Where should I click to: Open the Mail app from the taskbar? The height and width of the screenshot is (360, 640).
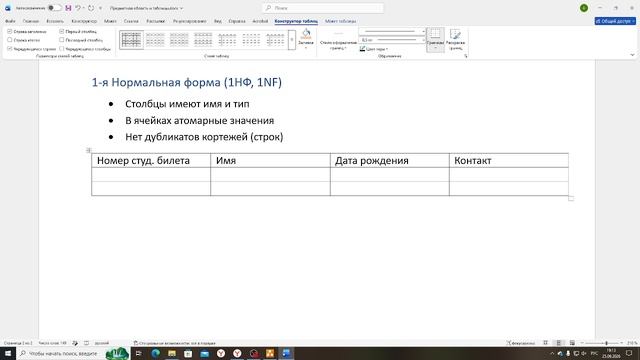pyautogui.click(x=204, y=353)
